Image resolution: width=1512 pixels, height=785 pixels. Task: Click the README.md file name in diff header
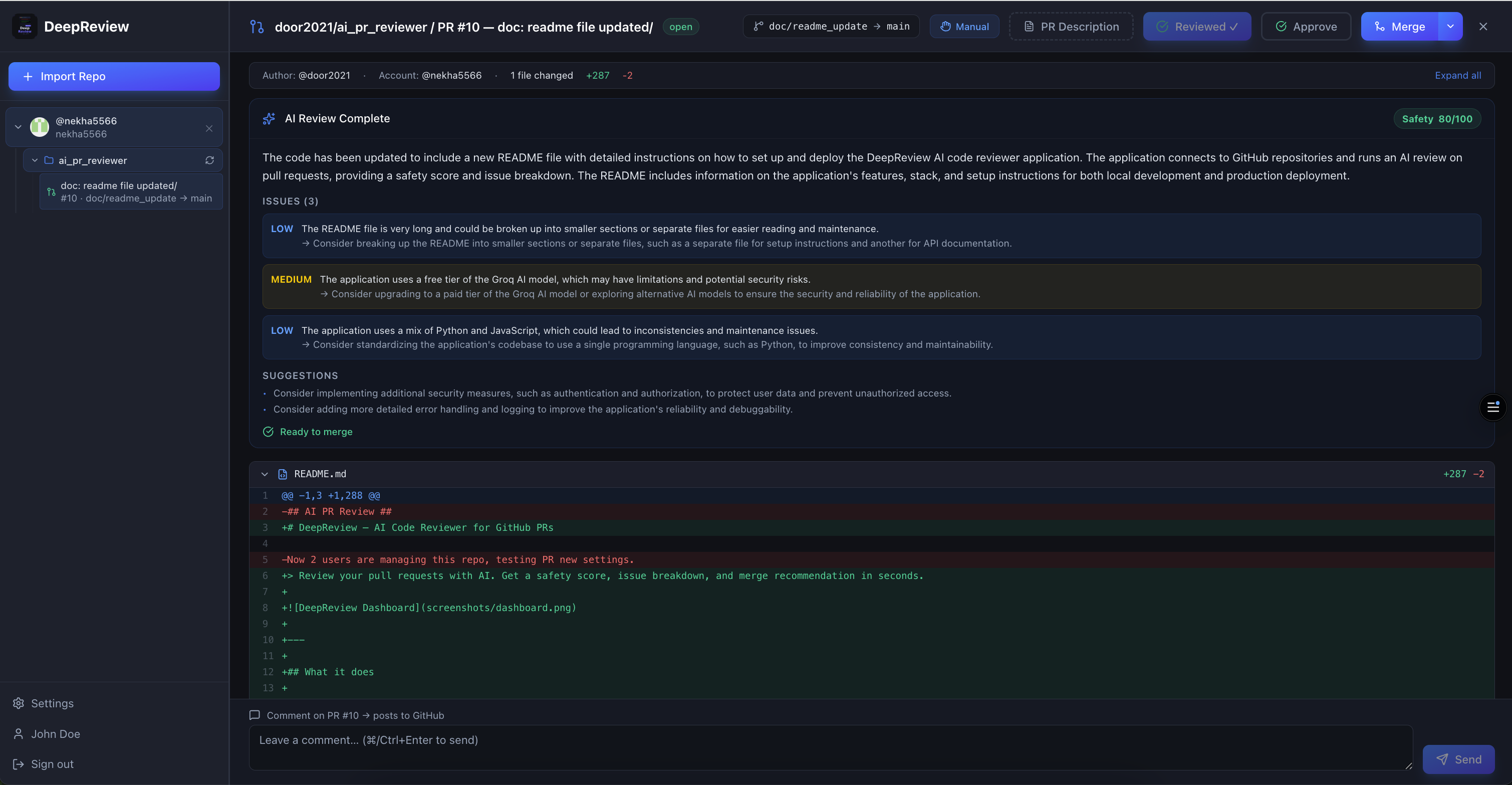[x=320, y=474]
